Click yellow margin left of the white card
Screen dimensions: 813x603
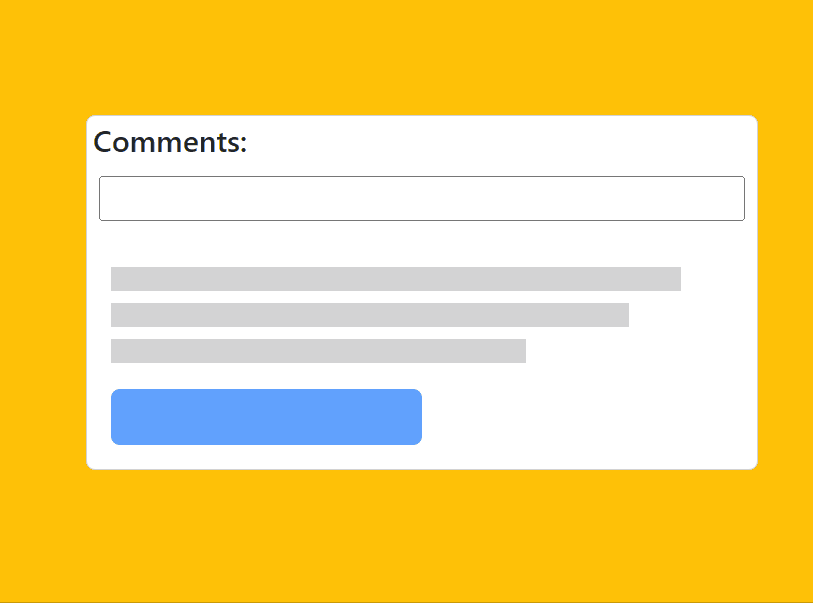[43, 292]
